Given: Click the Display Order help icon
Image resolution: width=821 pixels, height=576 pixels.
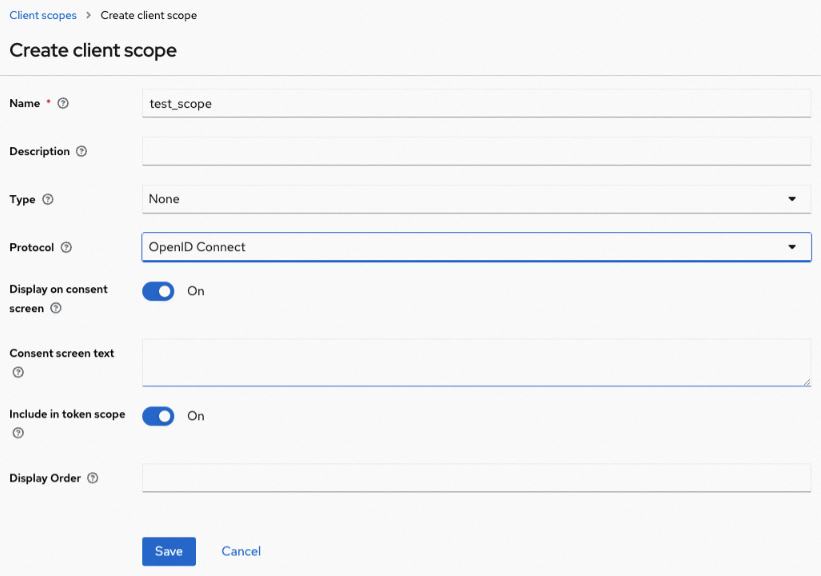Looking at the screenshot, I should (93, 479).
